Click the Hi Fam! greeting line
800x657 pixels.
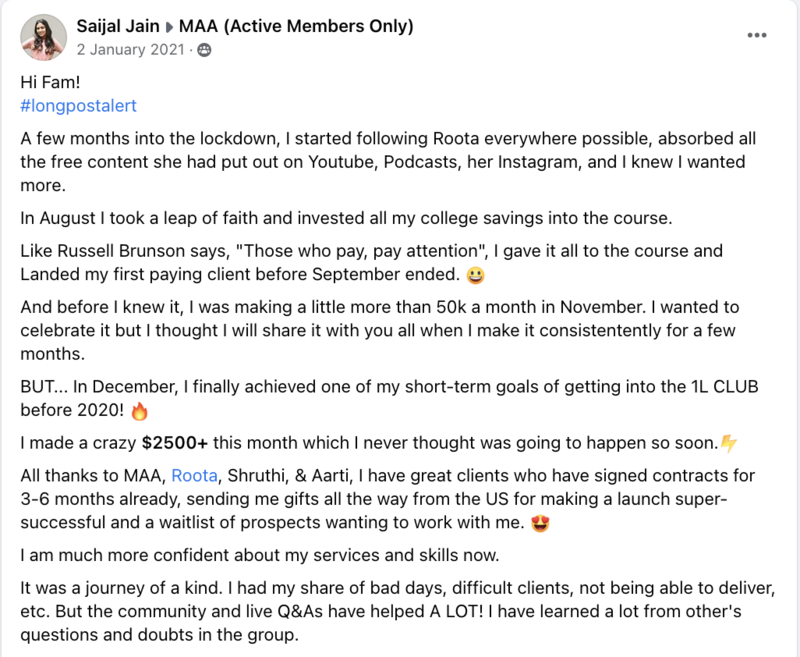[51, 82]
